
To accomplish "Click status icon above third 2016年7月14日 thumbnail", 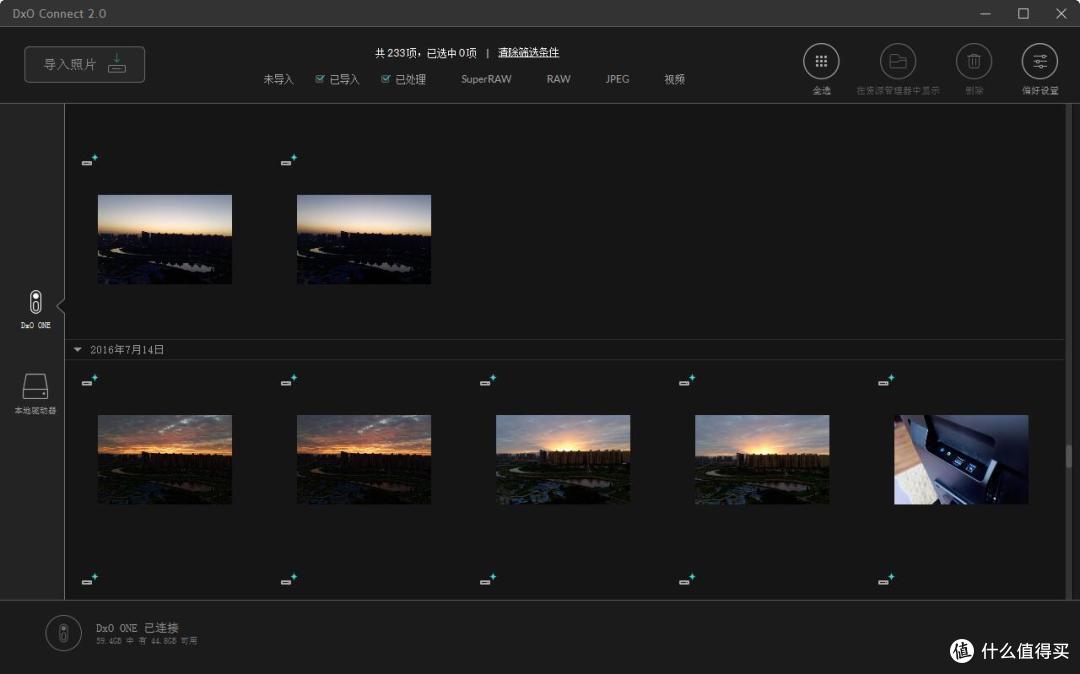I will (x=488, y=380).
